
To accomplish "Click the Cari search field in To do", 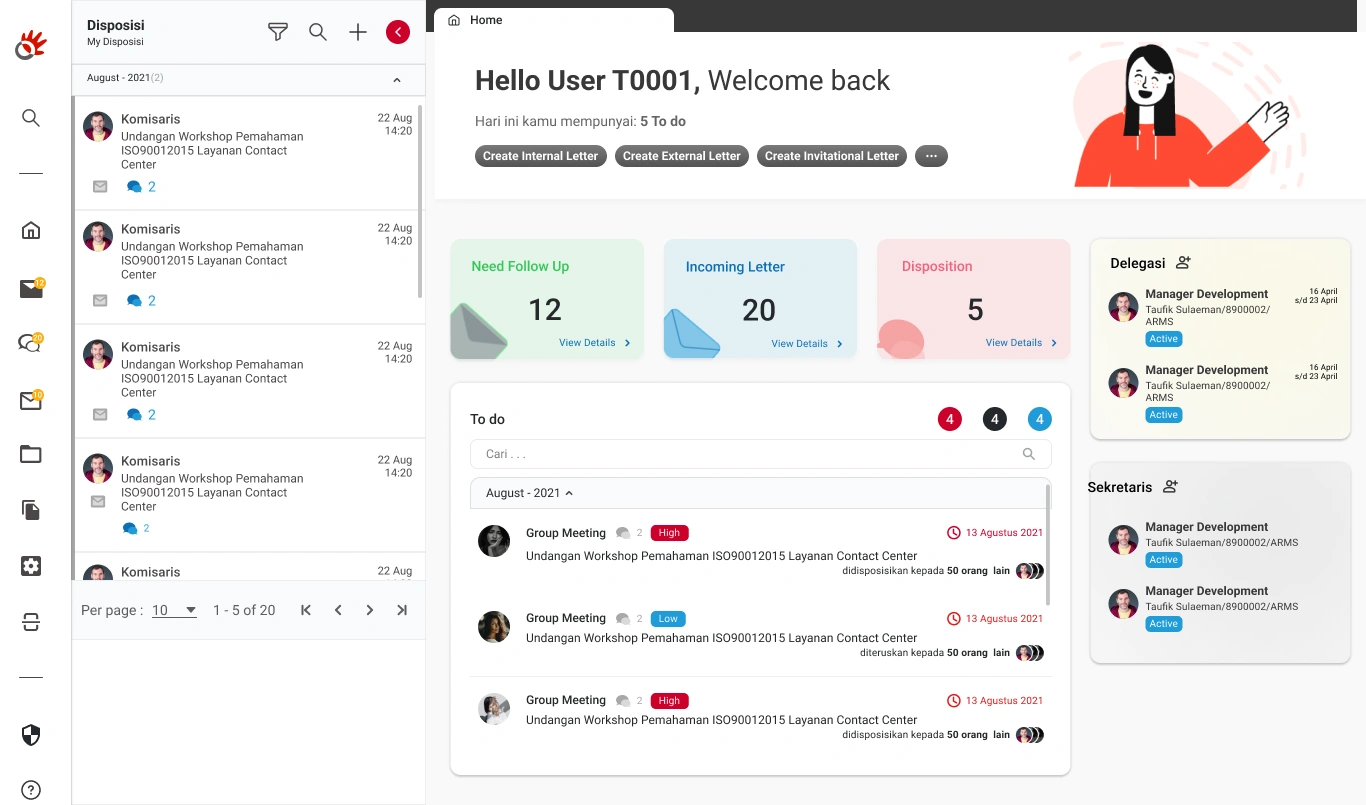I will point(750,454).
